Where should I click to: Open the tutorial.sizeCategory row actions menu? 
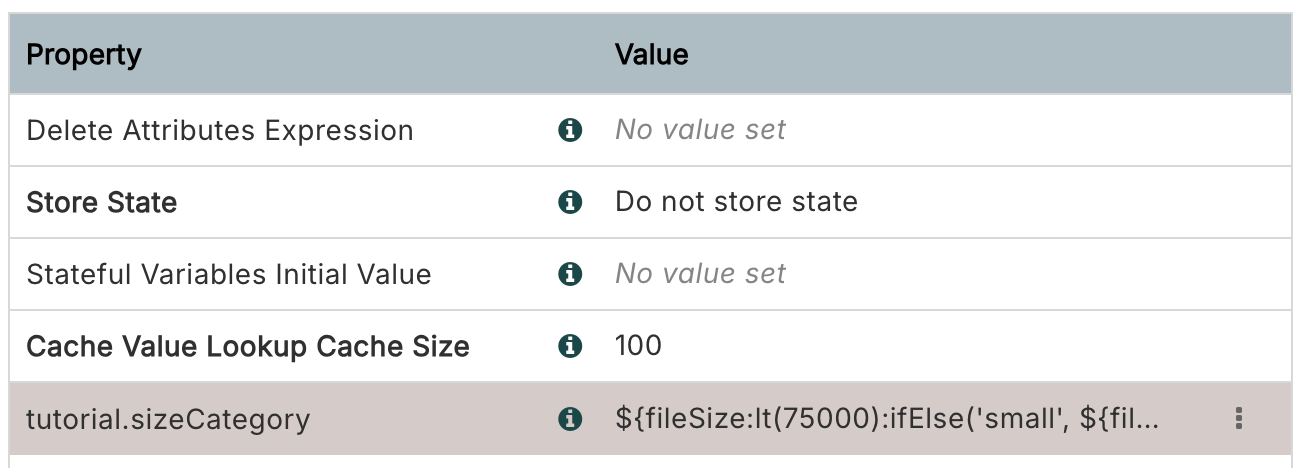click(x=1239, y=418)
